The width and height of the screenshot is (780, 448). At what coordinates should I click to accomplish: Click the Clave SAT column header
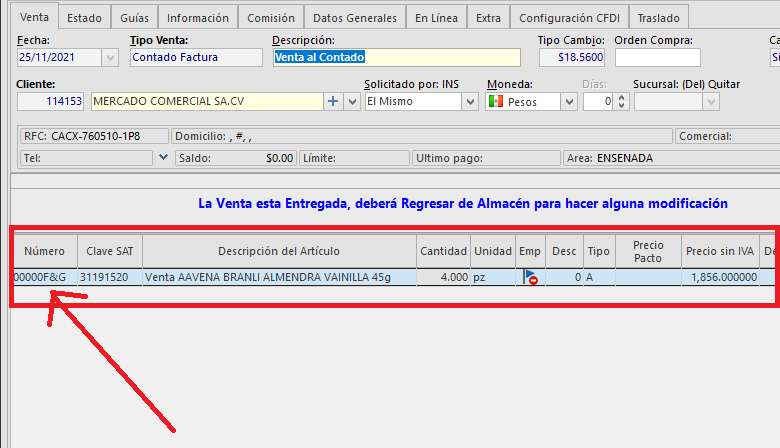coord(110,251)
